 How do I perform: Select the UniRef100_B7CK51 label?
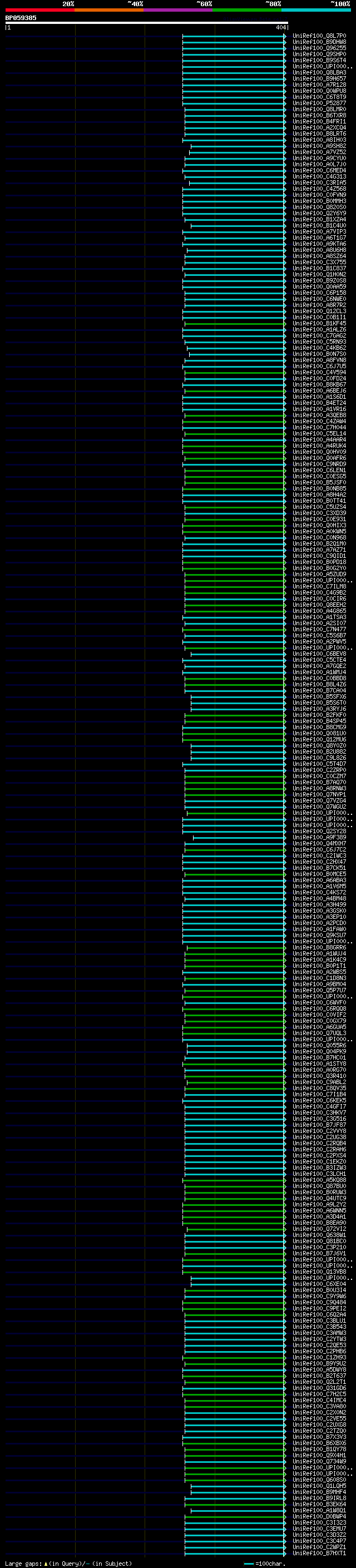pyautogui.click(x=319, y=868)
